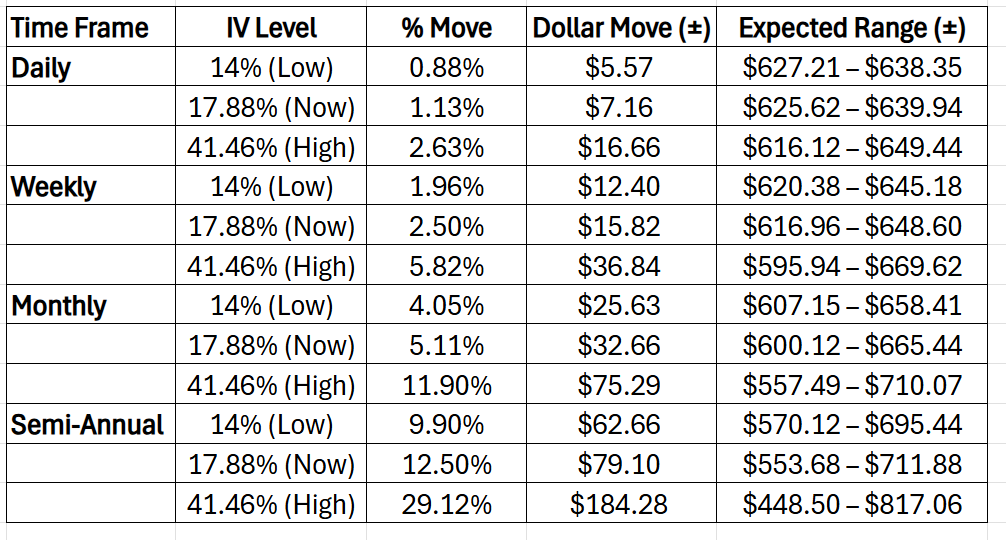Screen dimensions: 1006x540
Task: Select the $25.63 dollar move cell
Action: coord(621,306)
